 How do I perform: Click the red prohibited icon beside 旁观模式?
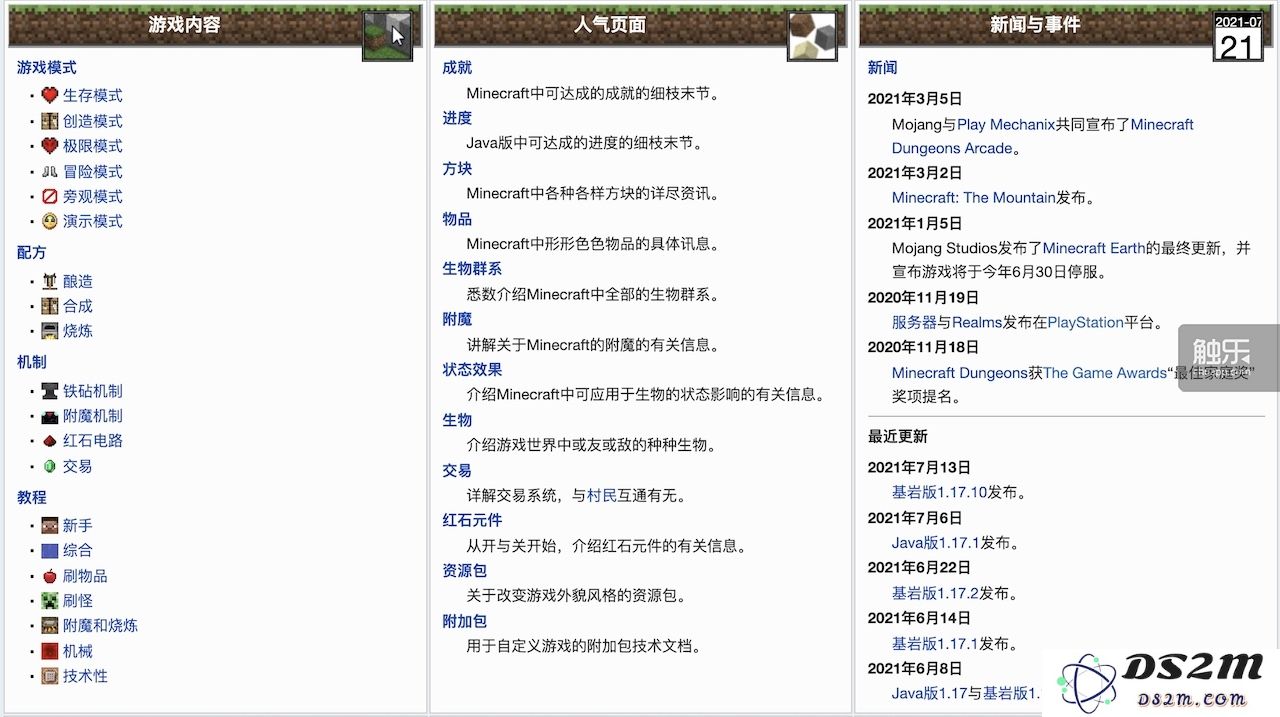tap(50, 197)
